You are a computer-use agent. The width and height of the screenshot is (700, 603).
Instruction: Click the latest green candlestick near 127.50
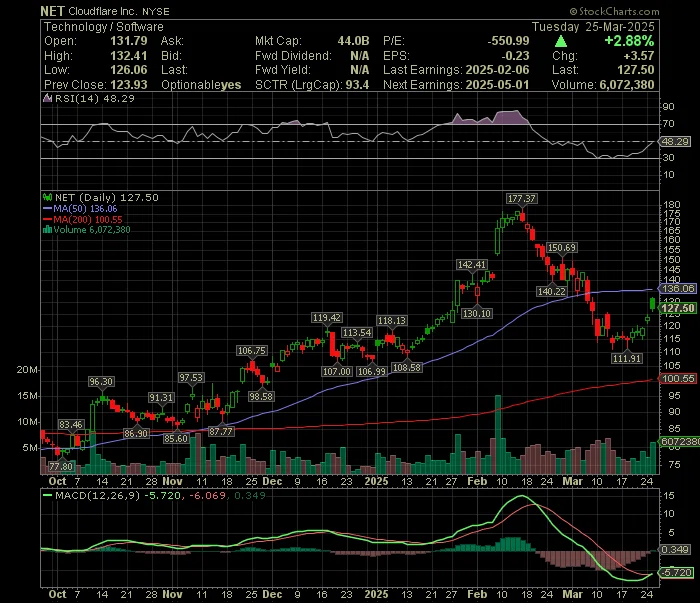[x=653, y=304]
